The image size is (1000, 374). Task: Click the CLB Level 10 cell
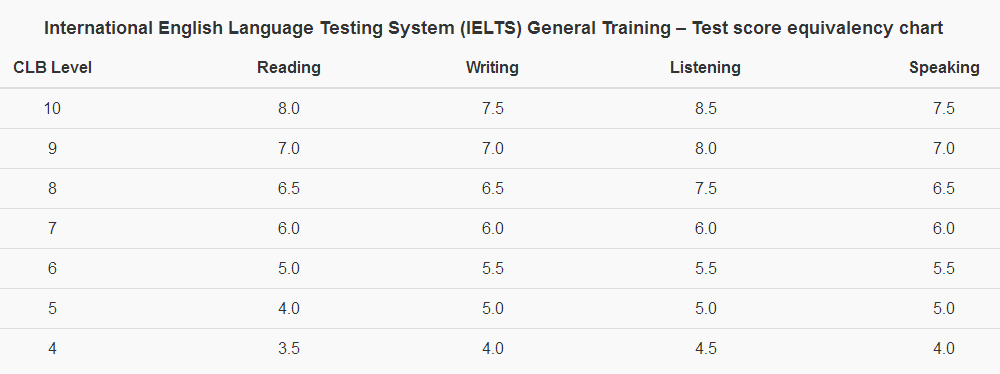52,108
